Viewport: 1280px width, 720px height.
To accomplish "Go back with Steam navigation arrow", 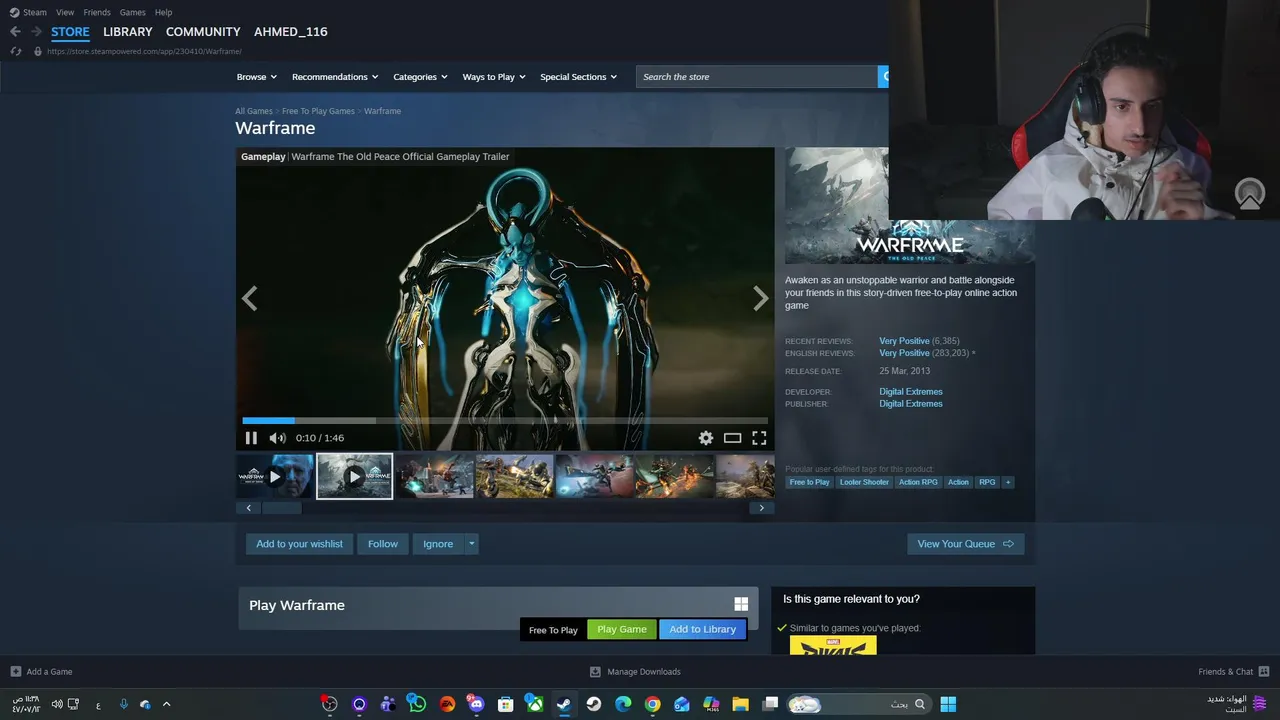I will 15,32.
